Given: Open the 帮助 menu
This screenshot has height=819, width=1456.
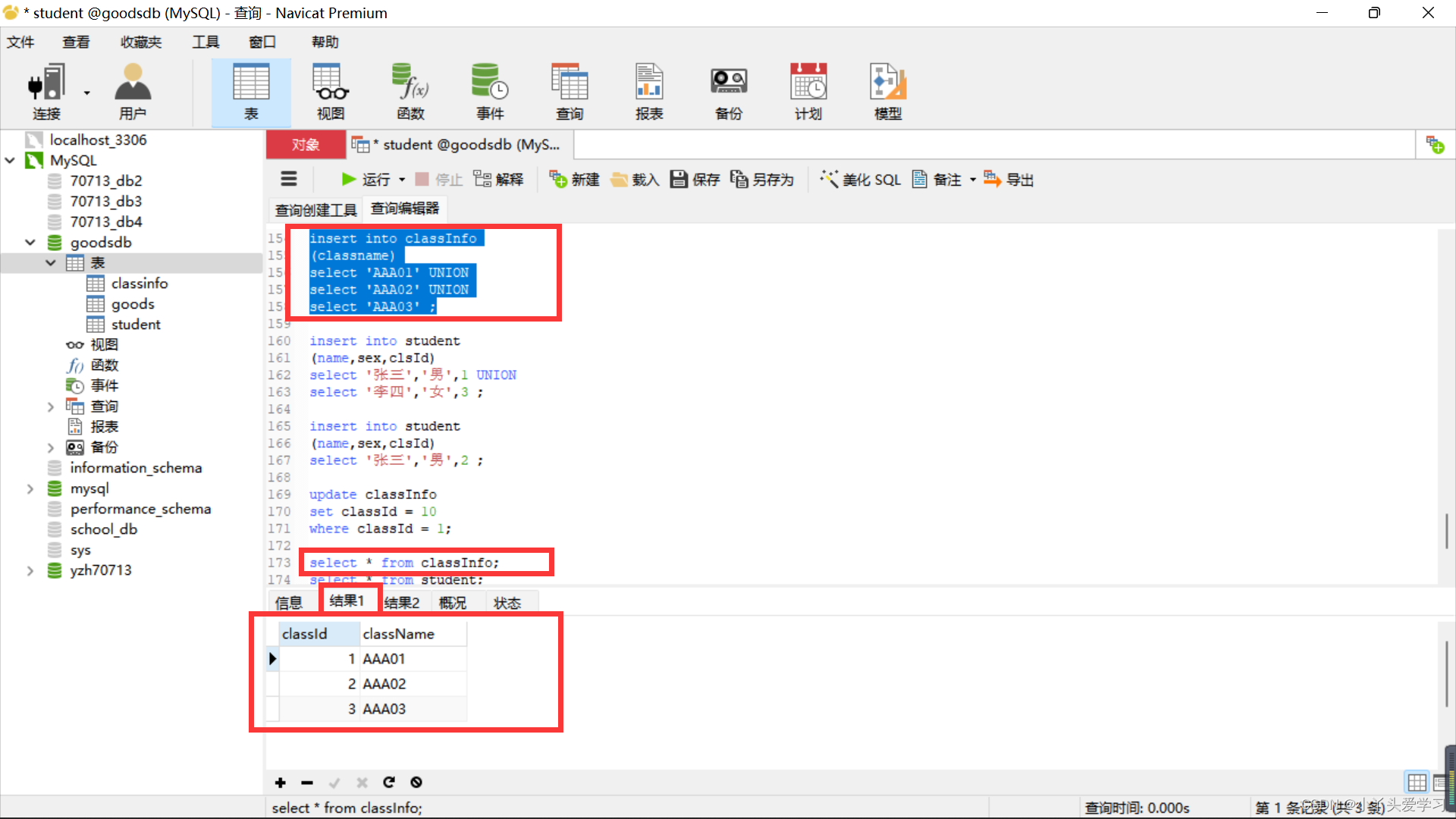Looking at the screenshot, I should [x=325, y=42].
